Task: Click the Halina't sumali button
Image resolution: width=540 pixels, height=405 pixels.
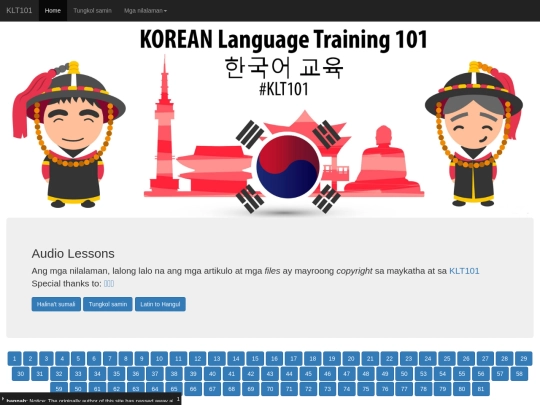Action: pos(56,304)
